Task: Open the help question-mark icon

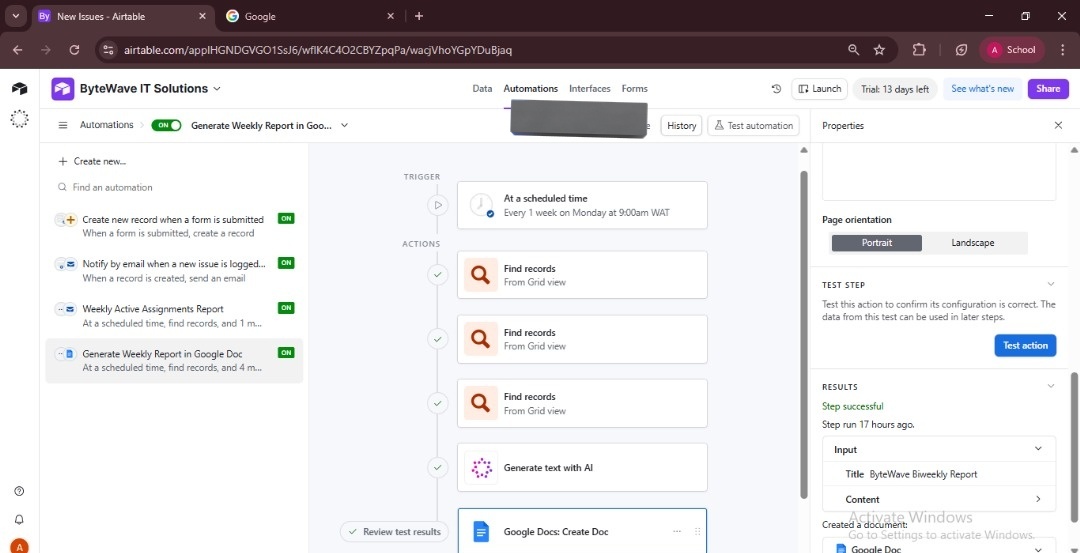Action: click(x=19, y=491)
